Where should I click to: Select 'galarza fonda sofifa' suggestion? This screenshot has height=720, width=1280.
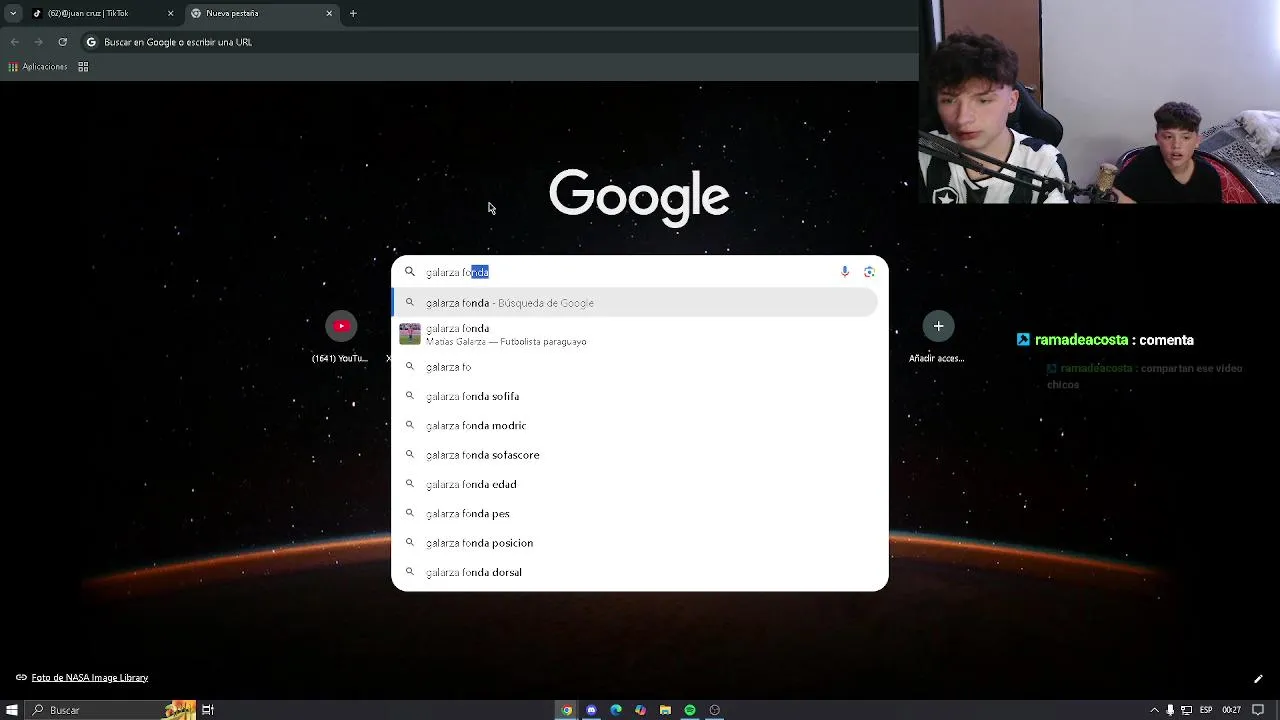(x=636, y=396)
